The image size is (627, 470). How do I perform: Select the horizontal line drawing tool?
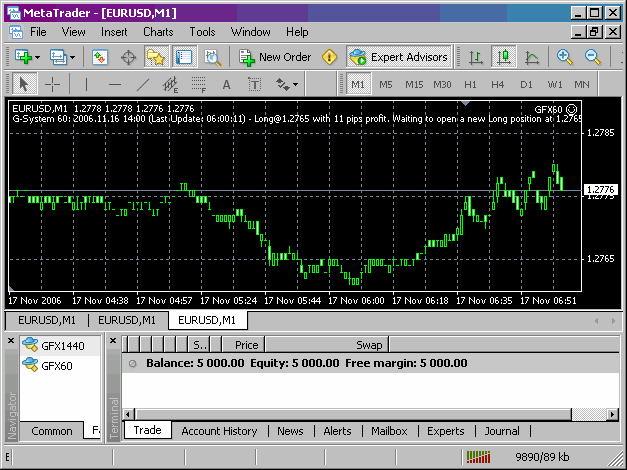point(114,84)
